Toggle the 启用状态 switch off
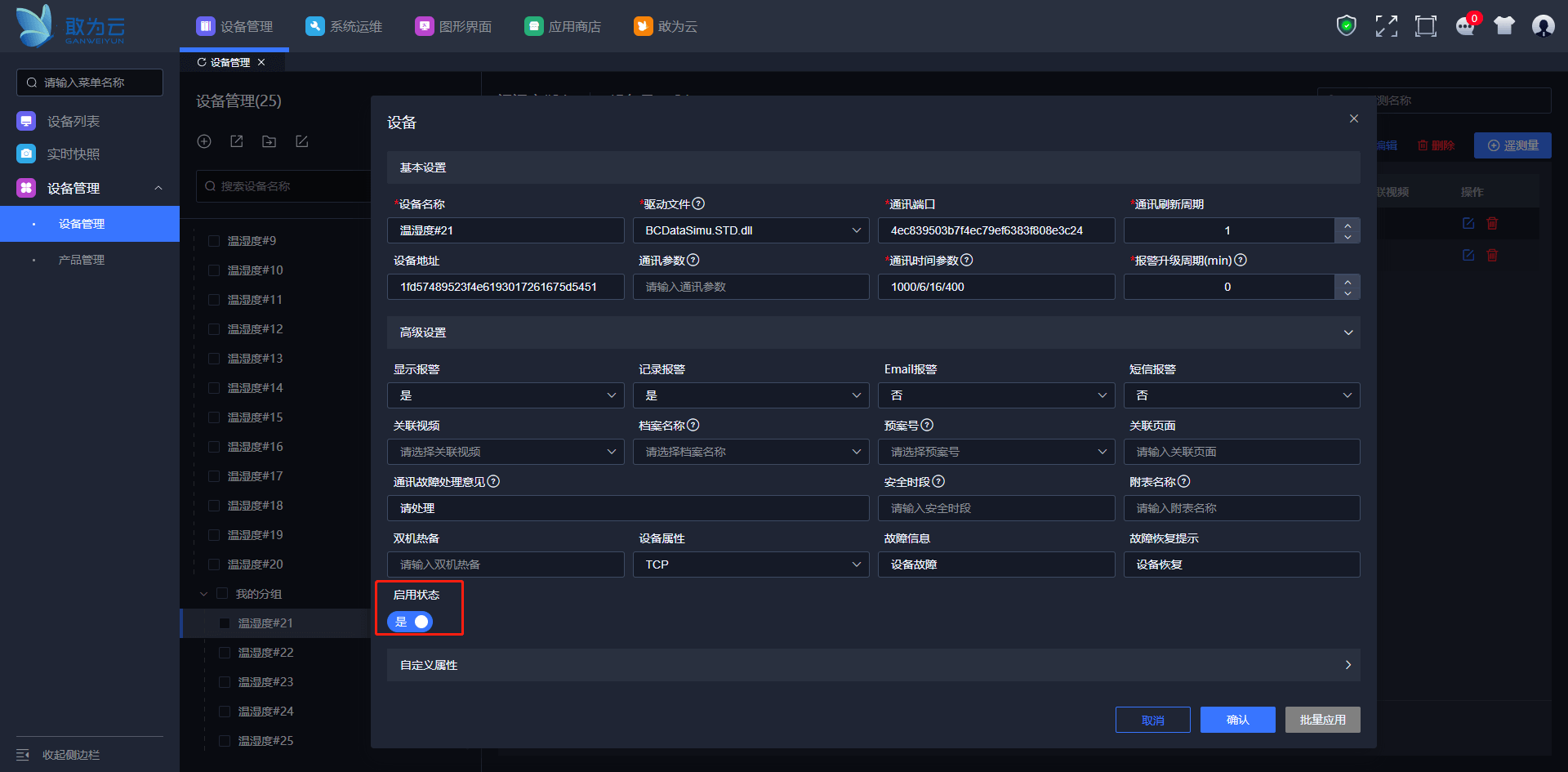 (410, 622)
